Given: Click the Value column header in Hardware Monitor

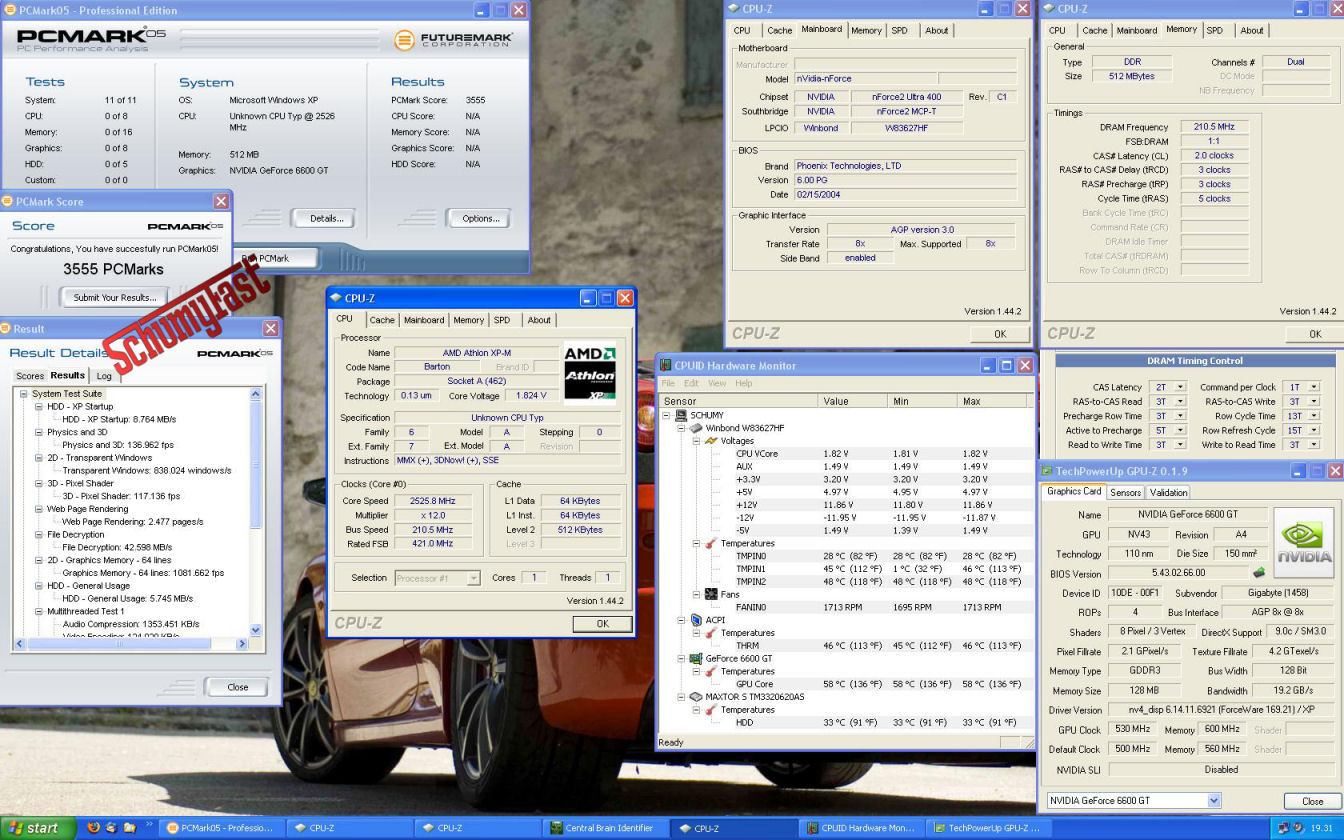Looking at the screenshot, I should [853, 401].
